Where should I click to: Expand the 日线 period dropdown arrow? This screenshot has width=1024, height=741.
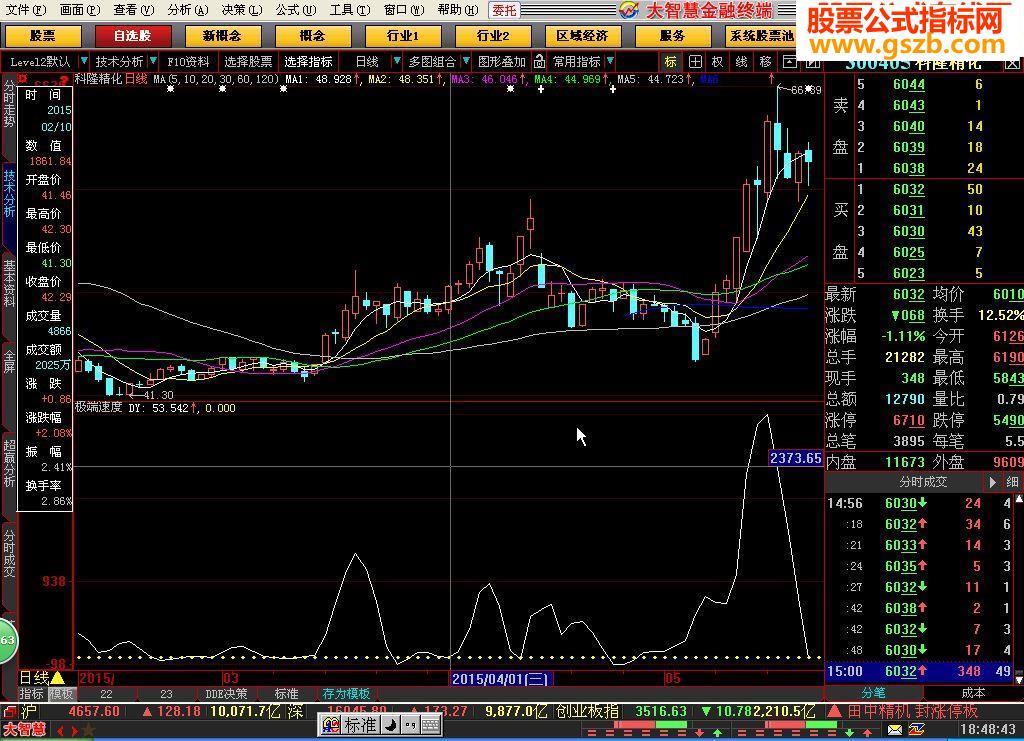point(396,61)
